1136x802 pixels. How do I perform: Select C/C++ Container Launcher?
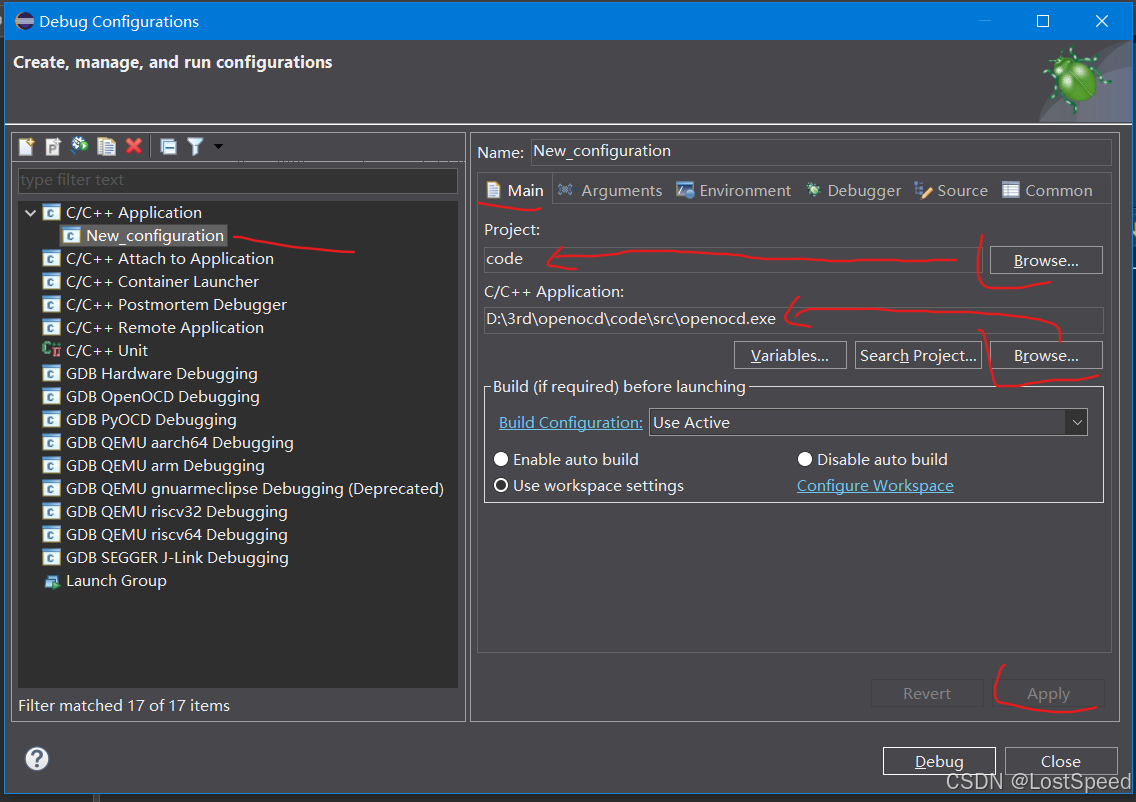click(162, 282)
